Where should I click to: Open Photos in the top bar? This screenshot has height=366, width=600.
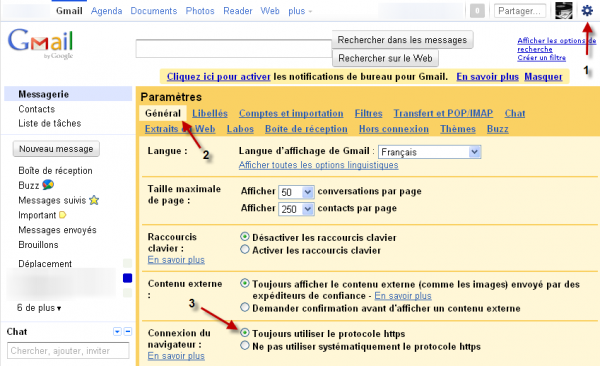point(200,11)
